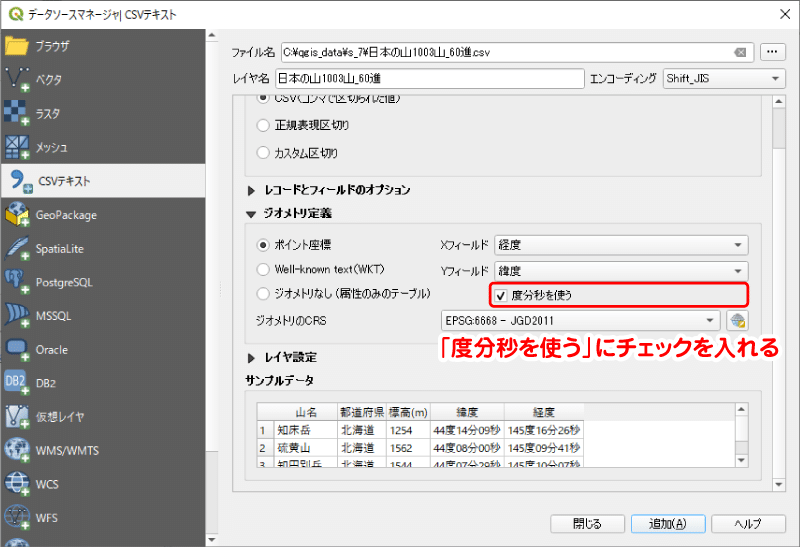Image resolution: width=800 pixels, height=547 pixels.
Task: Clear the file name field
Action: [740, 52]
